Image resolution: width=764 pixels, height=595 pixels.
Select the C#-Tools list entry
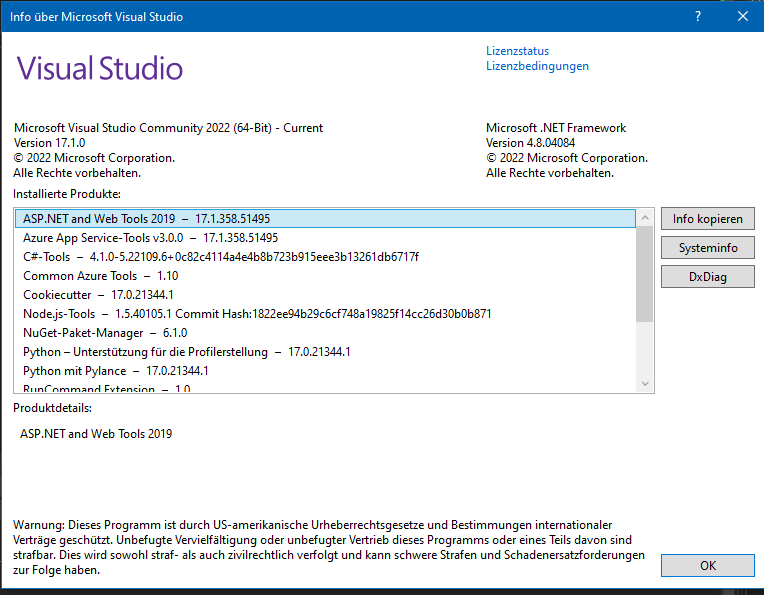(x=325, y=257)
